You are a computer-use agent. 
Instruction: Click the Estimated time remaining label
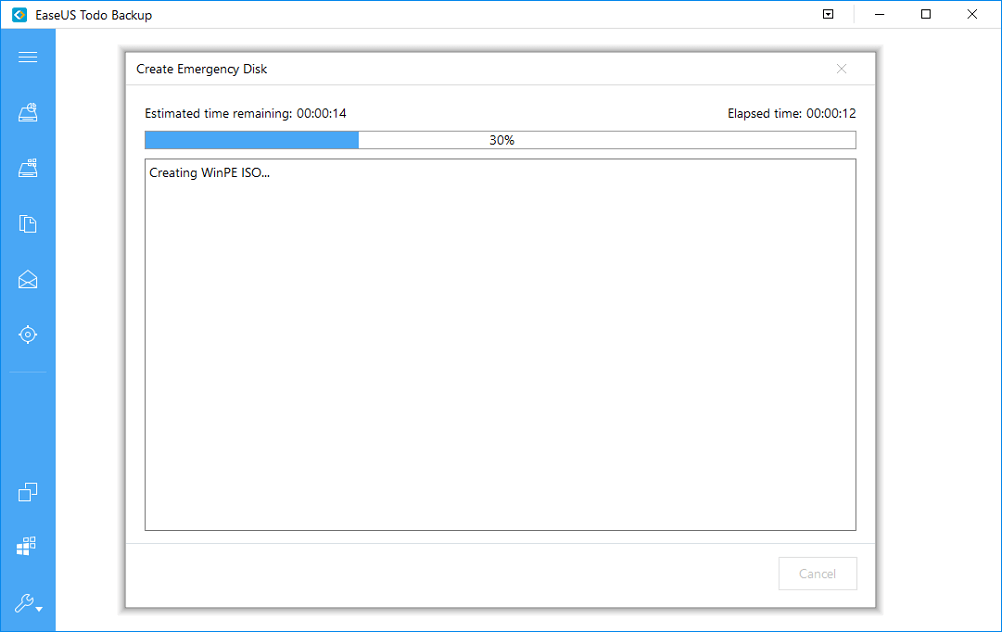tap(245, 113)
